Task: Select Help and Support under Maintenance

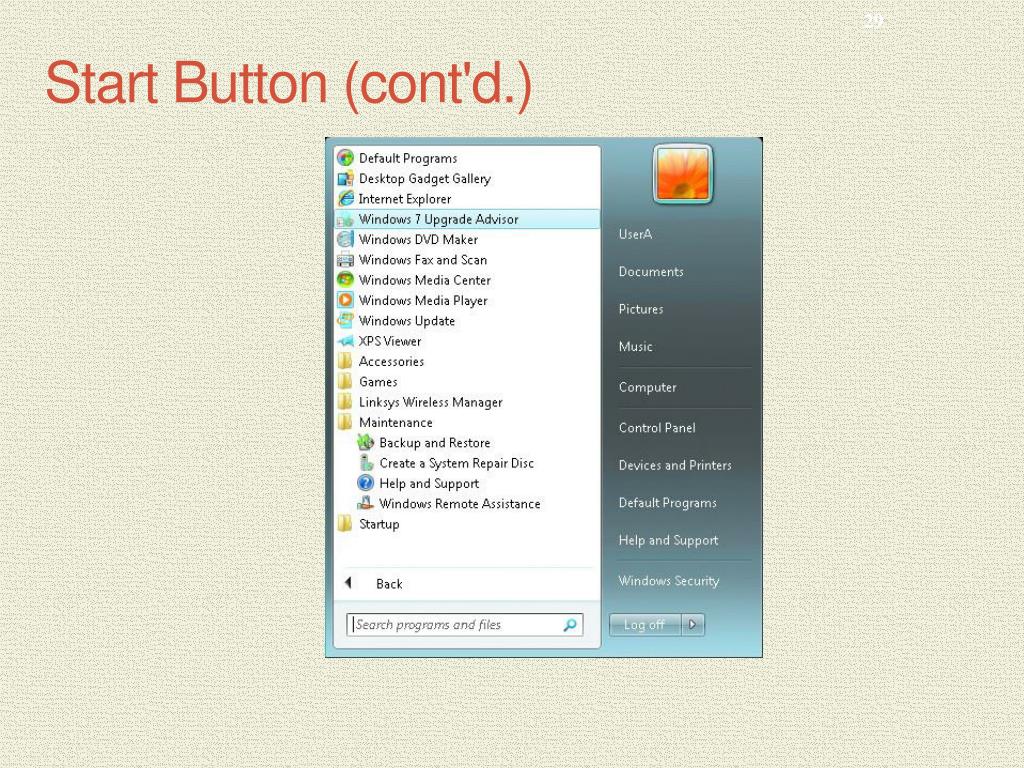Action: tap(429, 484)
